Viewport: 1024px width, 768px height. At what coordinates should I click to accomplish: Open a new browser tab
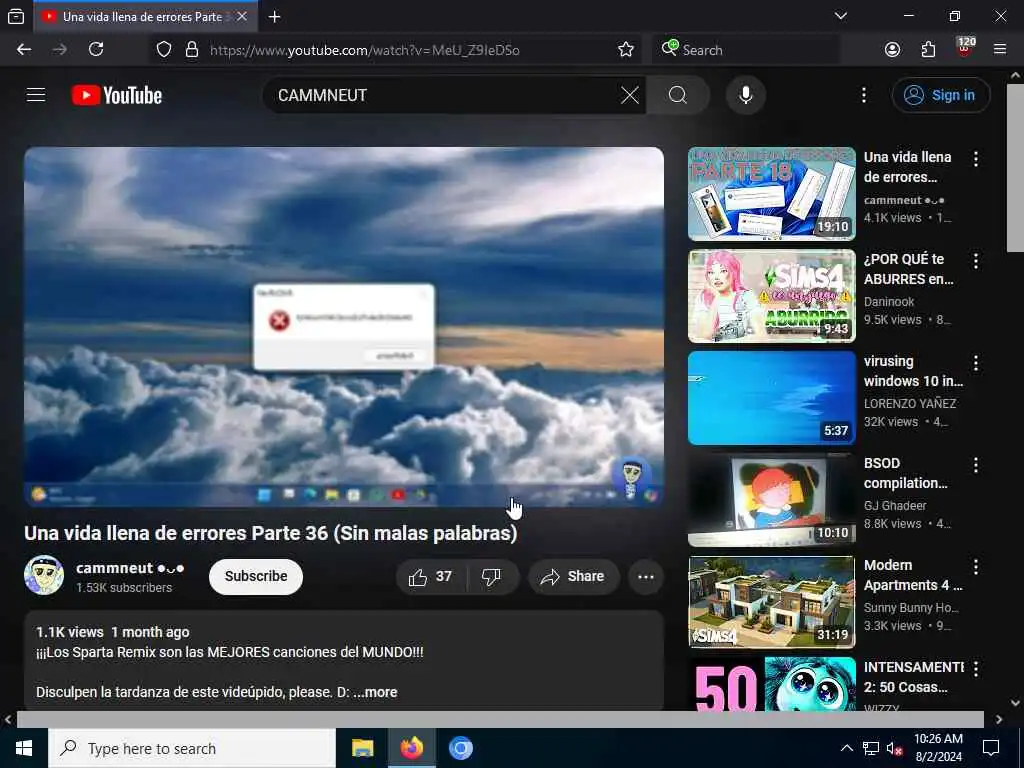(275, 17)
